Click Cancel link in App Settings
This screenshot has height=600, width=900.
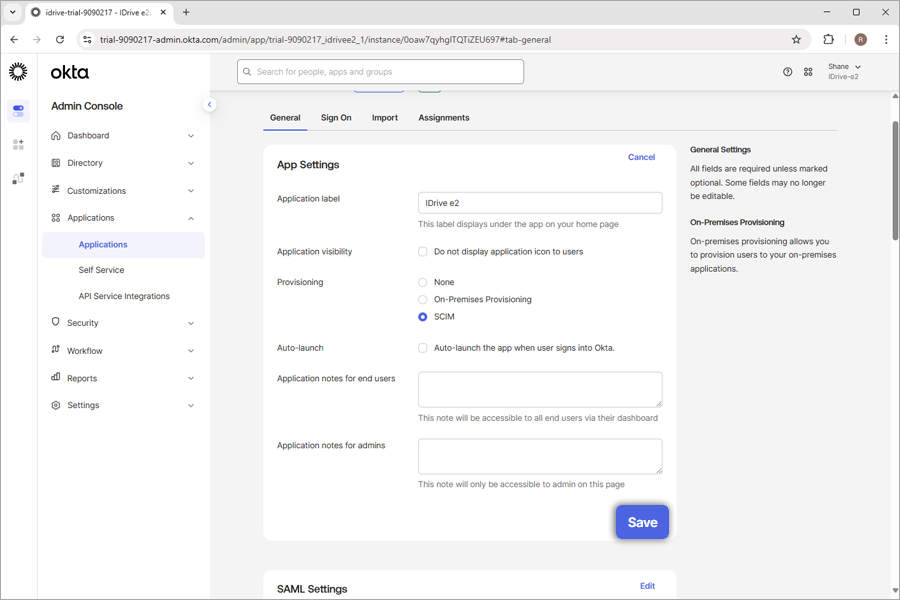pos(641,157)
